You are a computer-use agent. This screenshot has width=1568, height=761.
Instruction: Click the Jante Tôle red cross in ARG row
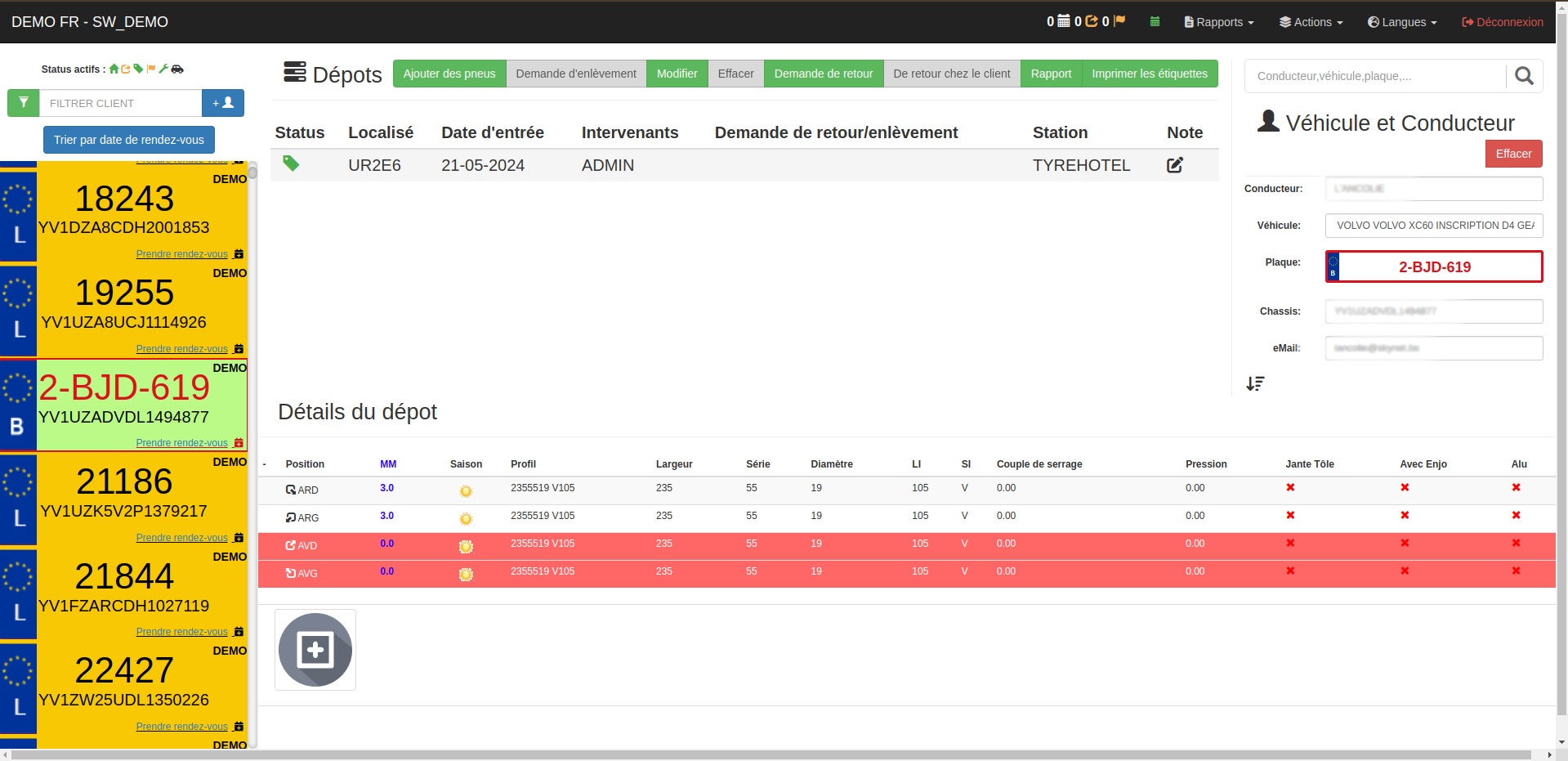point(1290,515)
